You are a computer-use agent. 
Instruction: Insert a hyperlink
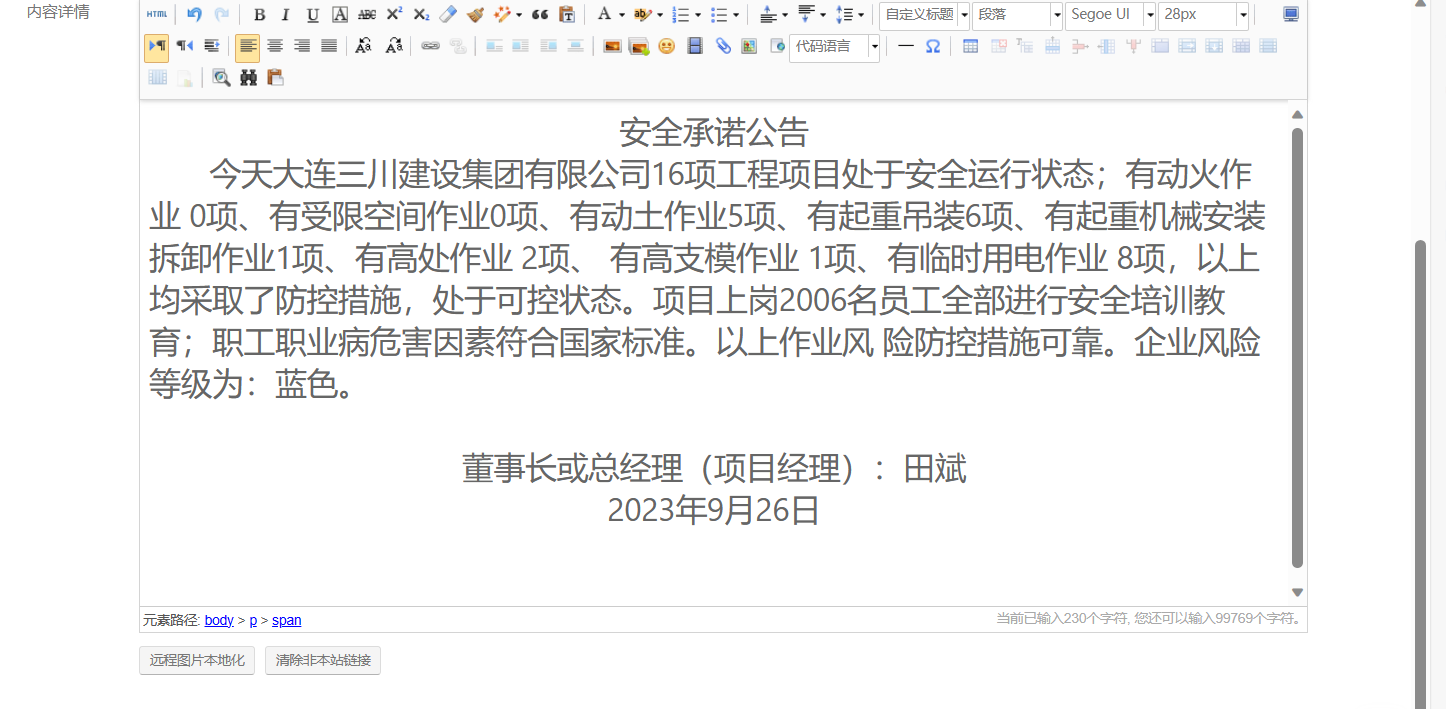pyautogui.click(x=430, y=46)
